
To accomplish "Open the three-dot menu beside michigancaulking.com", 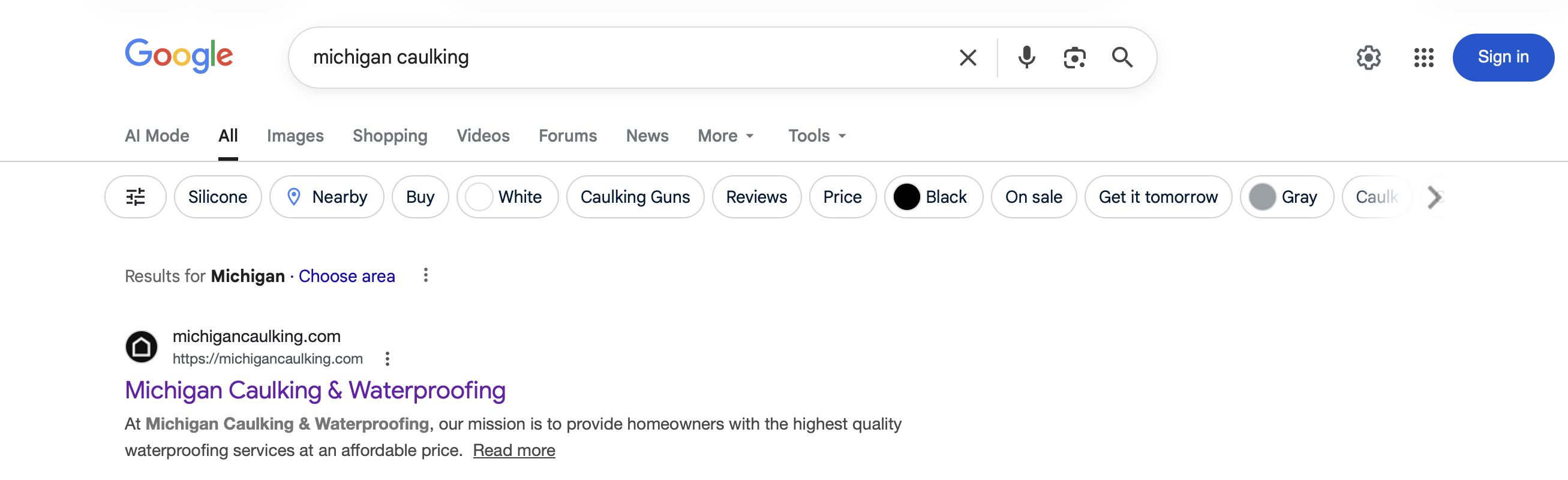I will [388, 359].
